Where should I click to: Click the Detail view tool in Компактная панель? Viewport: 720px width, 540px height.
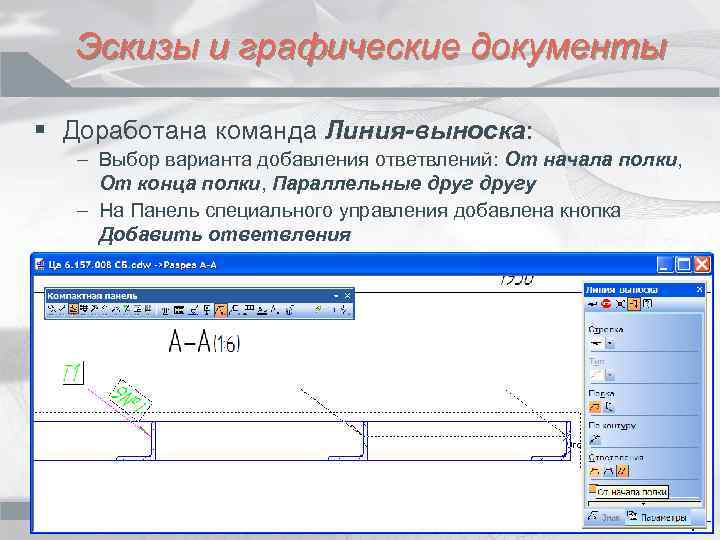click(x=290, y=310)
